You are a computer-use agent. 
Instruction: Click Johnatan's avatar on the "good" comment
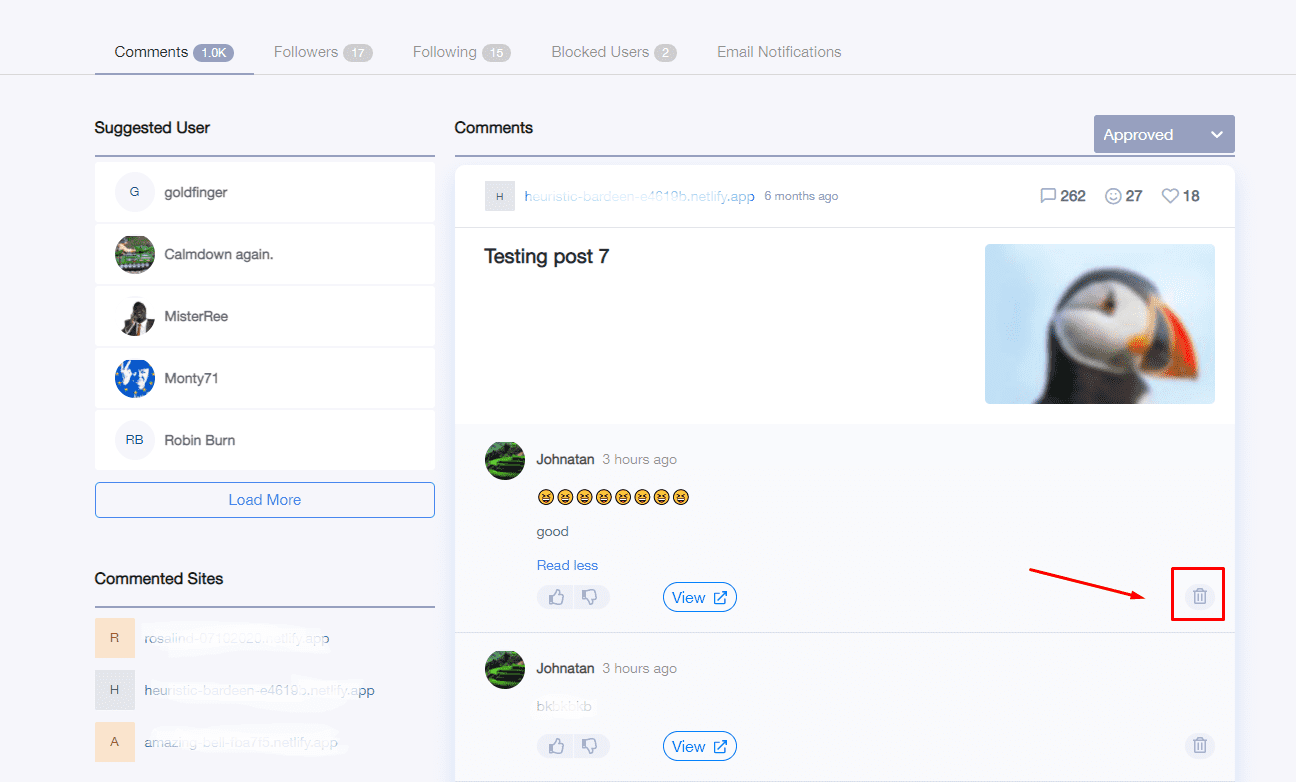505,460
